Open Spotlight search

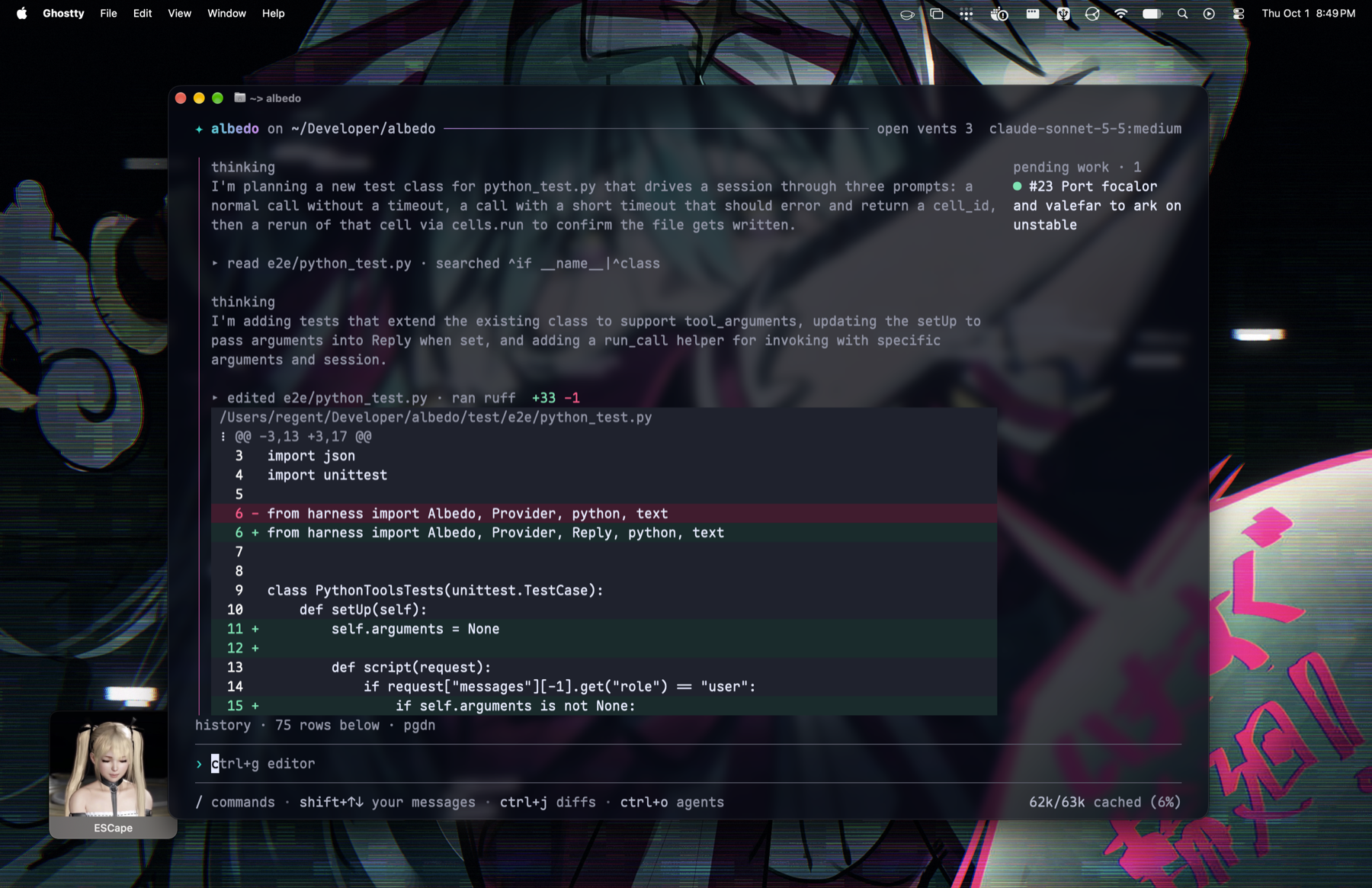1182,14
